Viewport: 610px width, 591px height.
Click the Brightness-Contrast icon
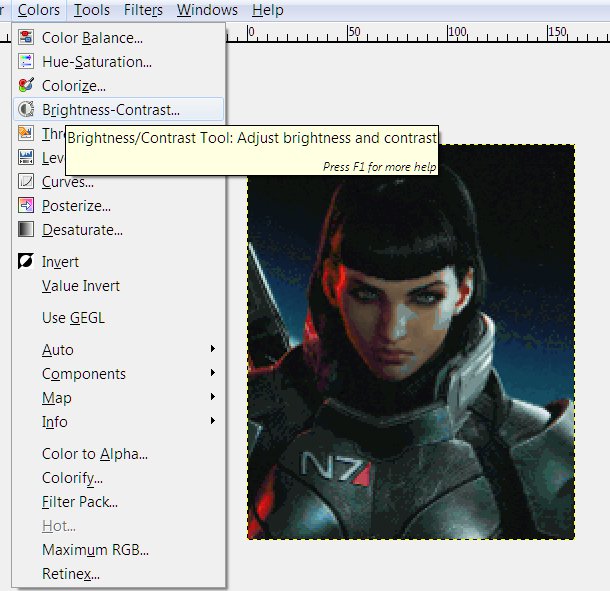click(26, 110)
